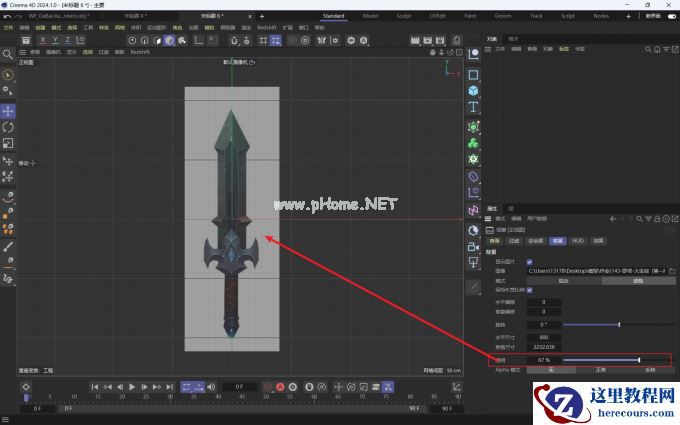680x425 pixels.
Task: Choose Alpha mode None (无) option
Action: (551, 370)
